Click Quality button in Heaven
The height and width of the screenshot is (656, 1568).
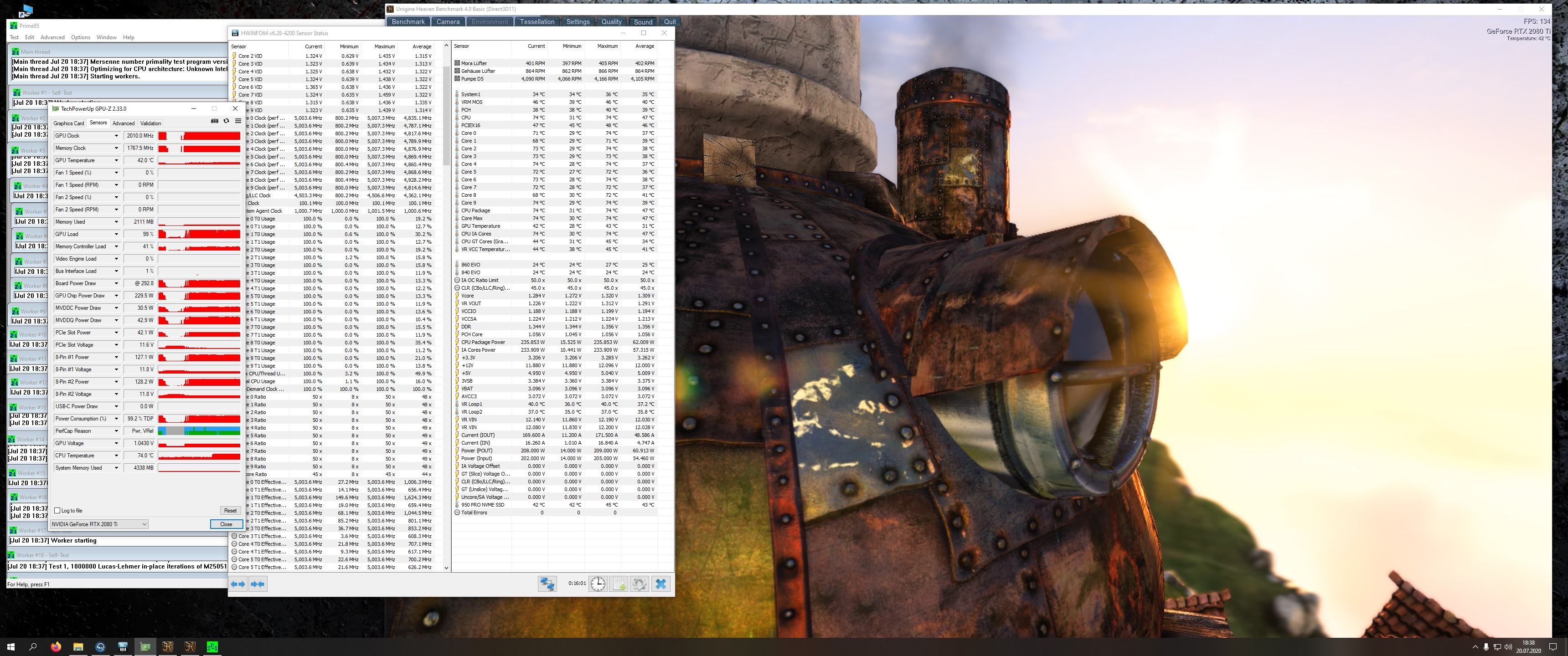point(611,22)
